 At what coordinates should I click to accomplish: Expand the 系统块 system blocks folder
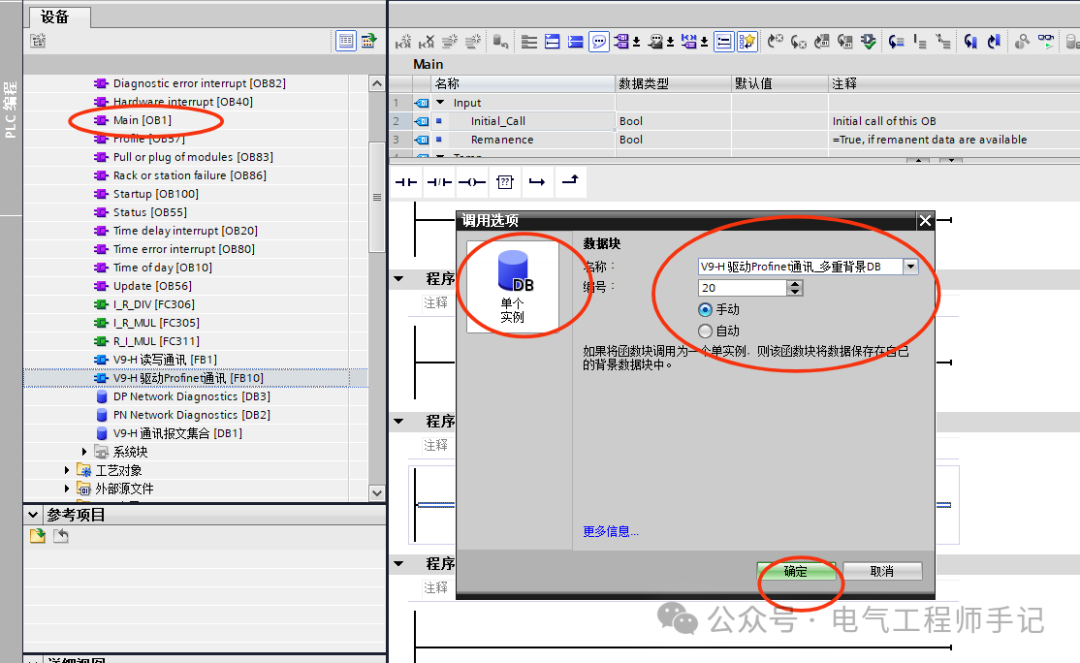pos(84,452)
